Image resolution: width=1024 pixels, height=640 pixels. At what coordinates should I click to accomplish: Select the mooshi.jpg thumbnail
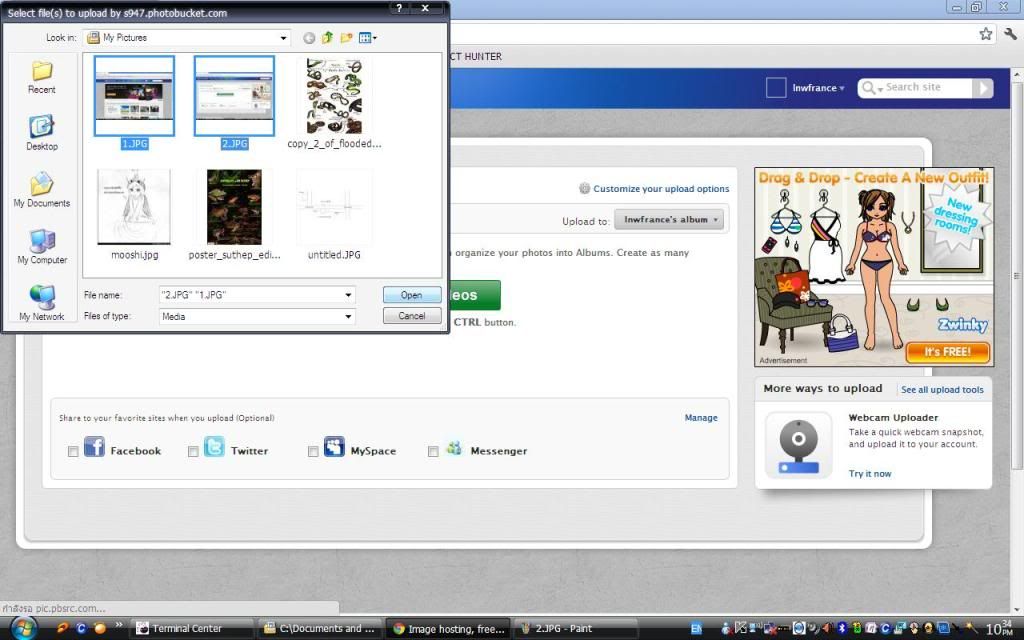[134, 208]
